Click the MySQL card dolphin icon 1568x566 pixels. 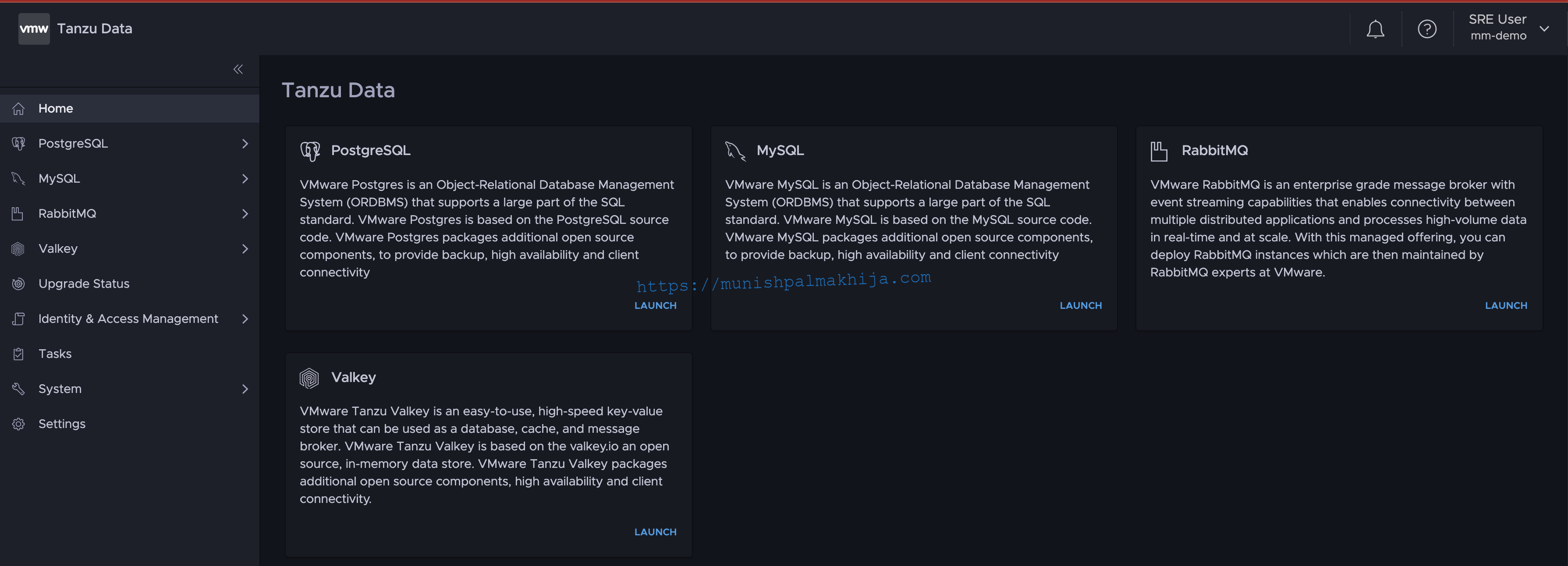click(x=735, y=151)
